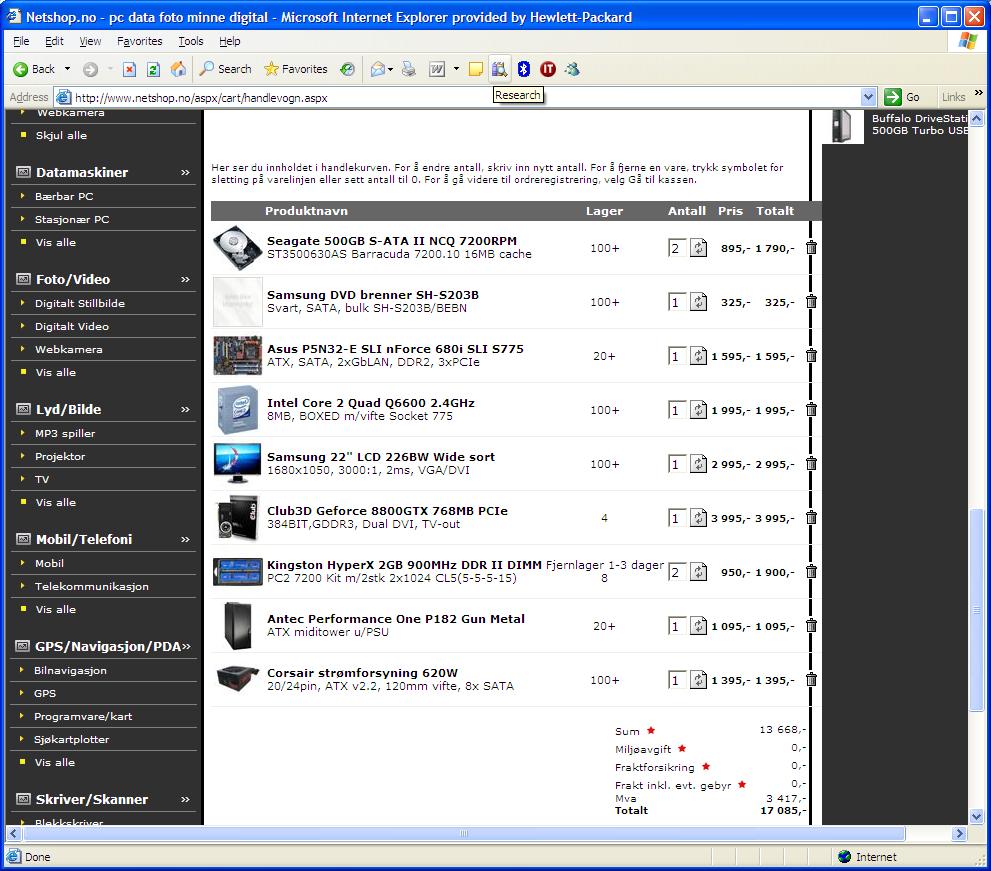Open the Telekommunikasjon sidebar link
This screenshot has width=991, height=871.
pyautogui.click(x=92, y=587)
